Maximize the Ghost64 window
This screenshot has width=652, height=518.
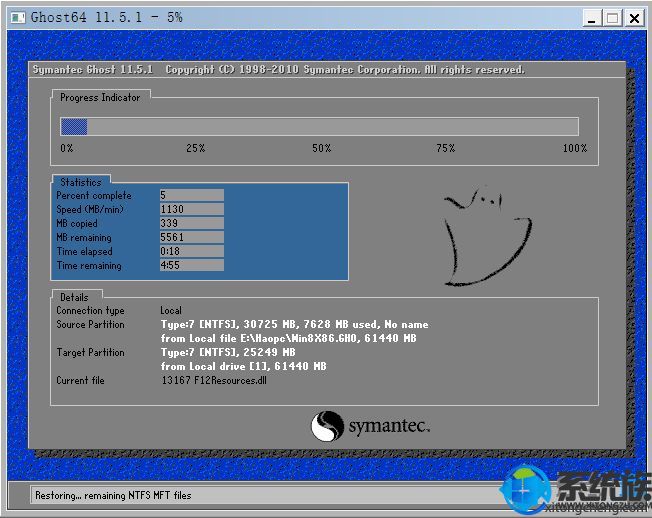point(612,18)
